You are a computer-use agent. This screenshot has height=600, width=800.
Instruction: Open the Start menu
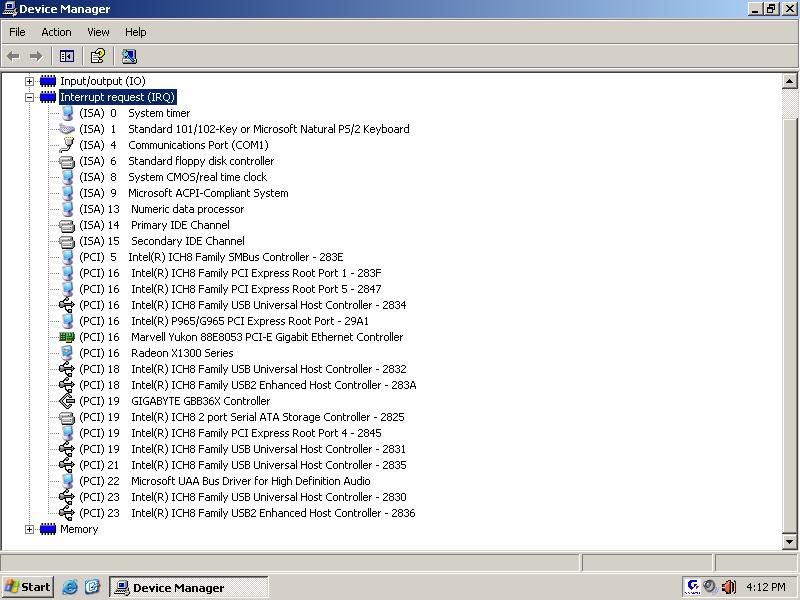(28, 587)
